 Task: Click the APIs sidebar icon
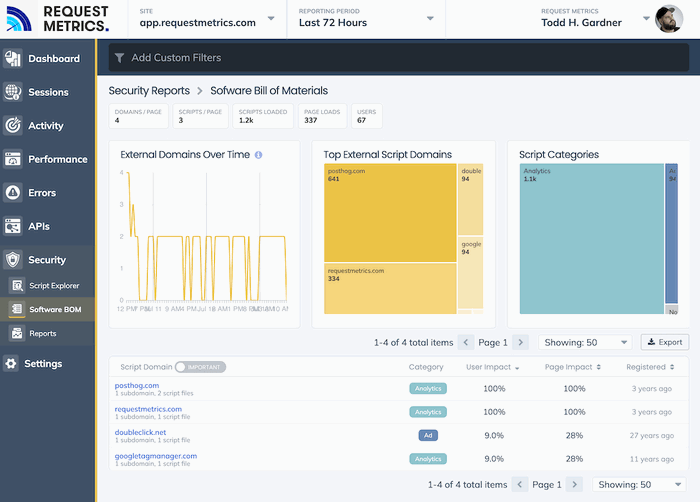13,226
